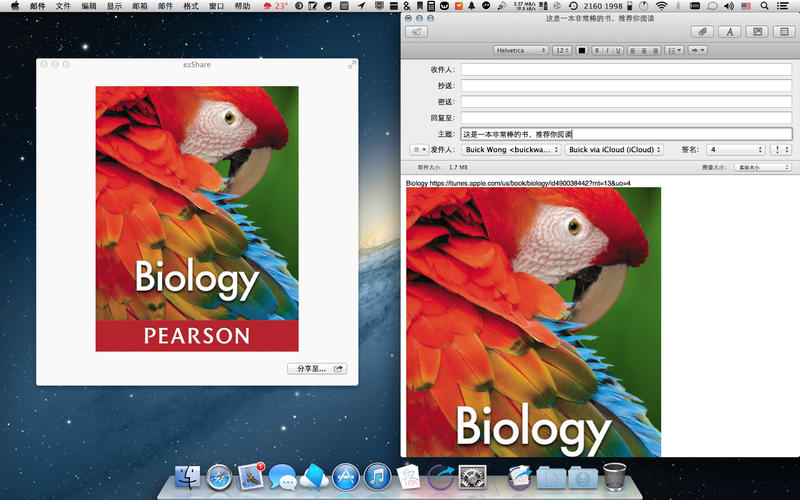Screen dimensions: 800x500
Task: Click the Time Machine menu bar icon
Action: [573, 6]
